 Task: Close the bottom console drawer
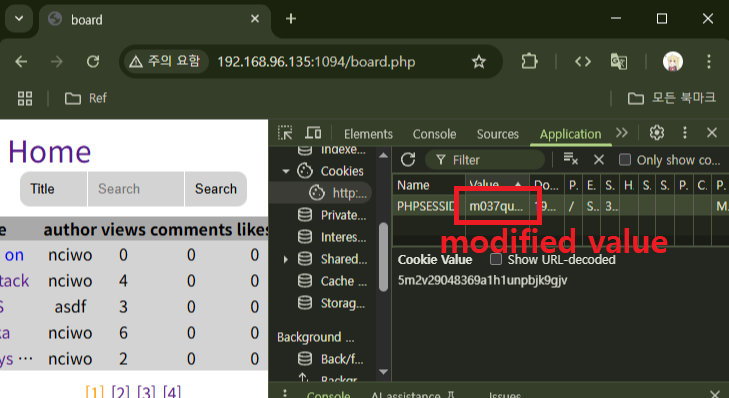715,394
